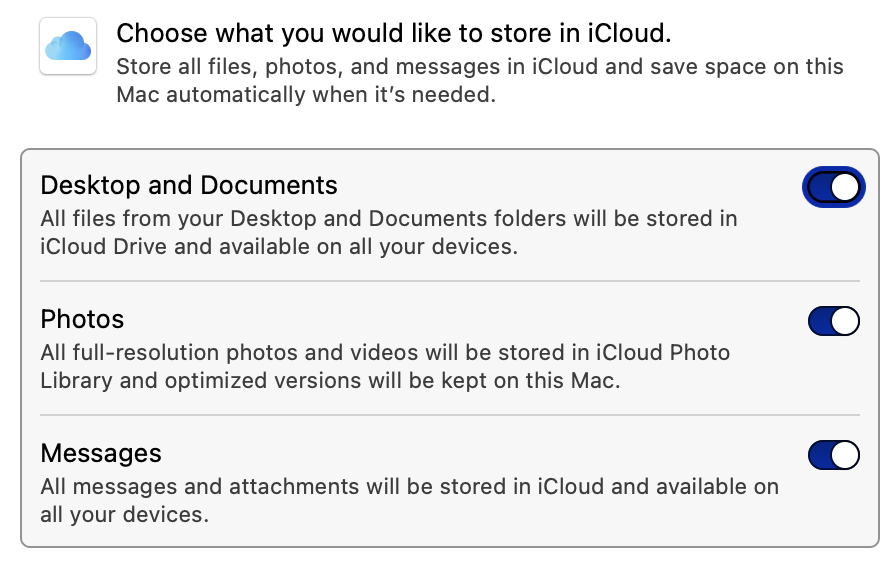Click the "Choose what you would like to store" heading
892x562 pixels.
tap(393, 33)
